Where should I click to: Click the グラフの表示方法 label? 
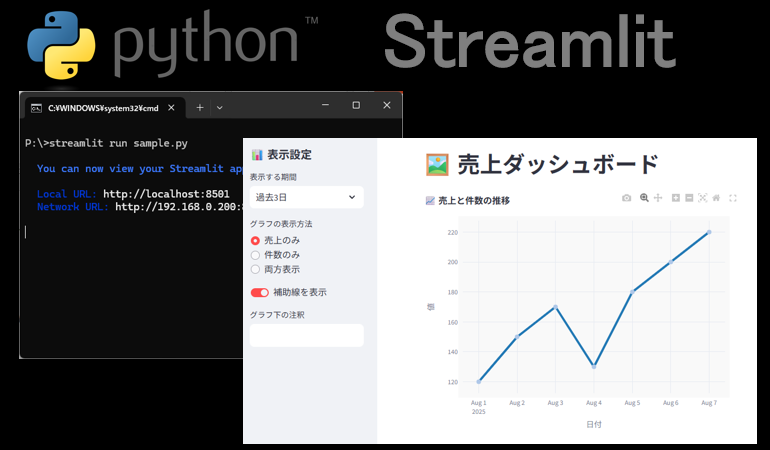click(x=281, y=224)
